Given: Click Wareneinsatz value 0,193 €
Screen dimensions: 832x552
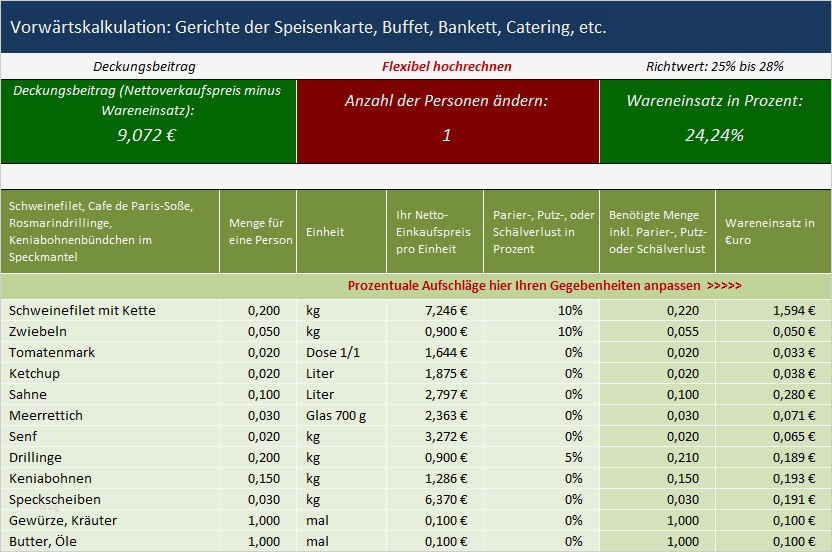Looking at the screenshot, I should [x=794, y=479].
